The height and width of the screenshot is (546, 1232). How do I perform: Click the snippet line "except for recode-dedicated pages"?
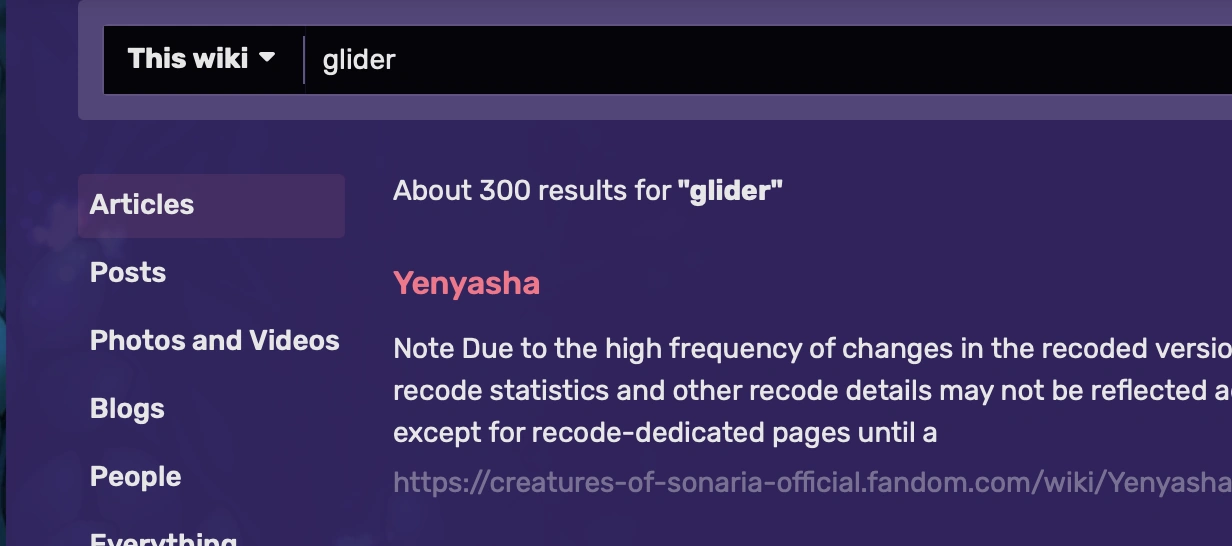[x=664, y=433]
